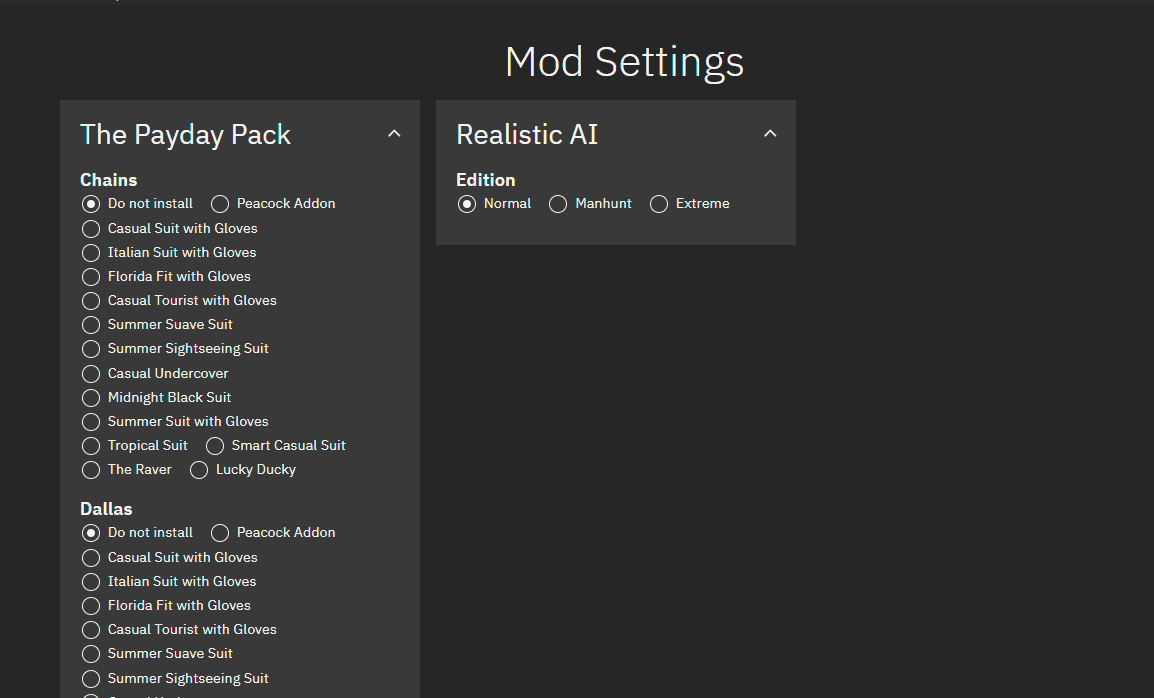Select Tropical Suit under Chains
The image size is (1154, 698).
coord(91,446)
